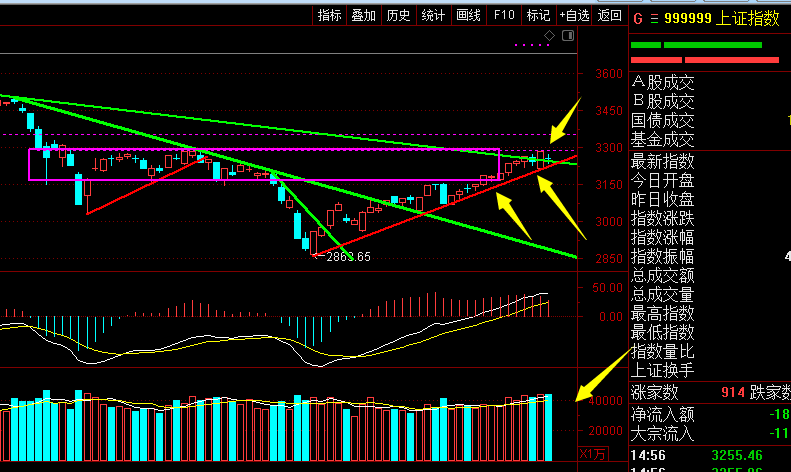791x472 pixels.
Task: Click the red 914 advancers count
Action: tap(733, 392)
